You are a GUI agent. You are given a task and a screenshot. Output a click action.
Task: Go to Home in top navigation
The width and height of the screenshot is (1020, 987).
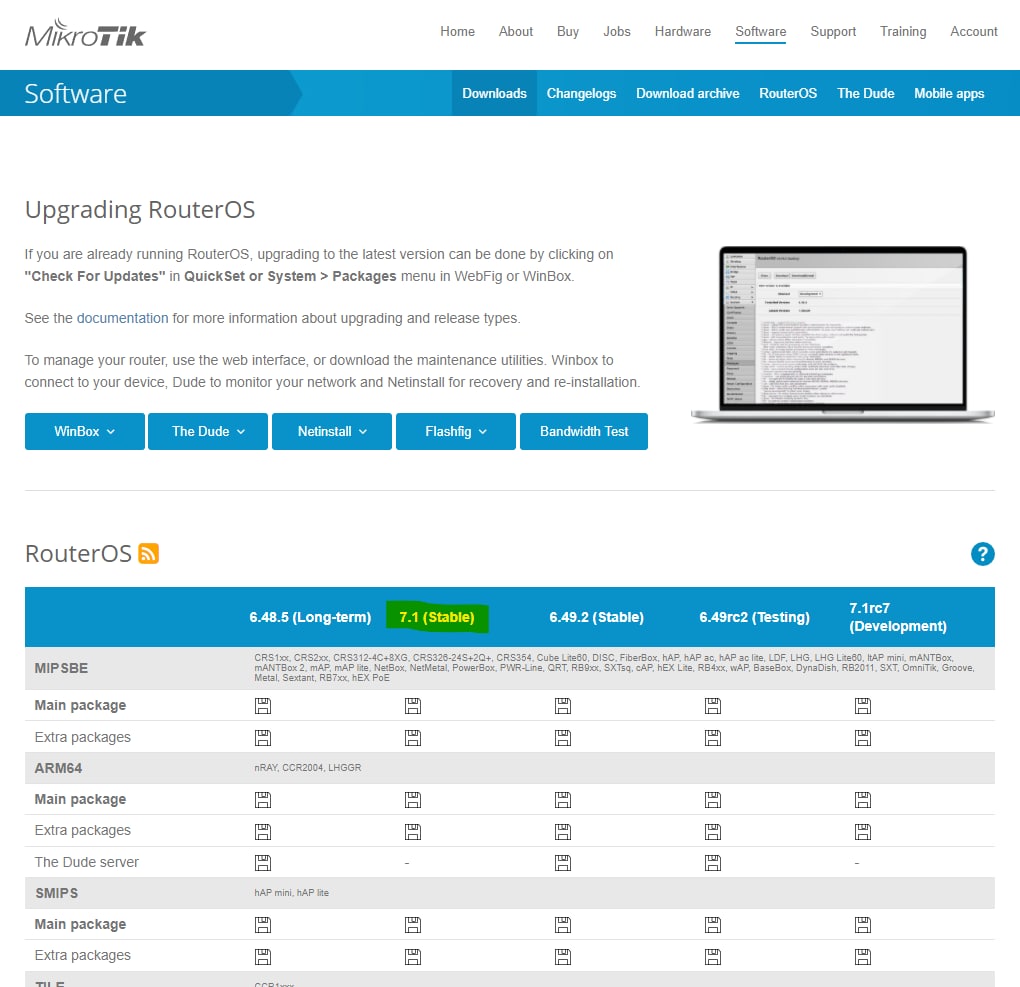(457, 31)
